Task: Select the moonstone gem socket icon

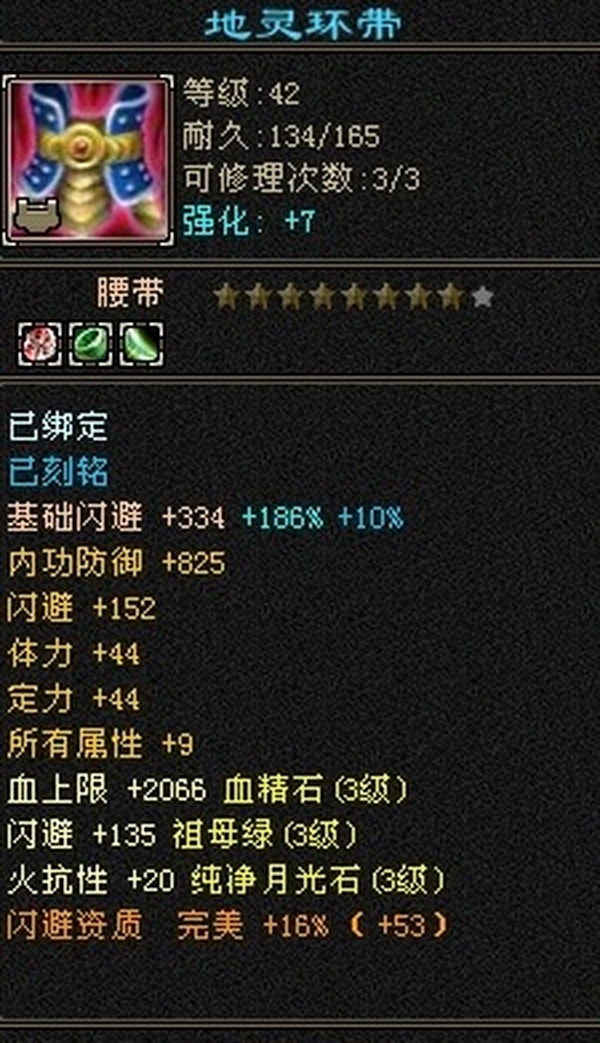Action: 141,344
